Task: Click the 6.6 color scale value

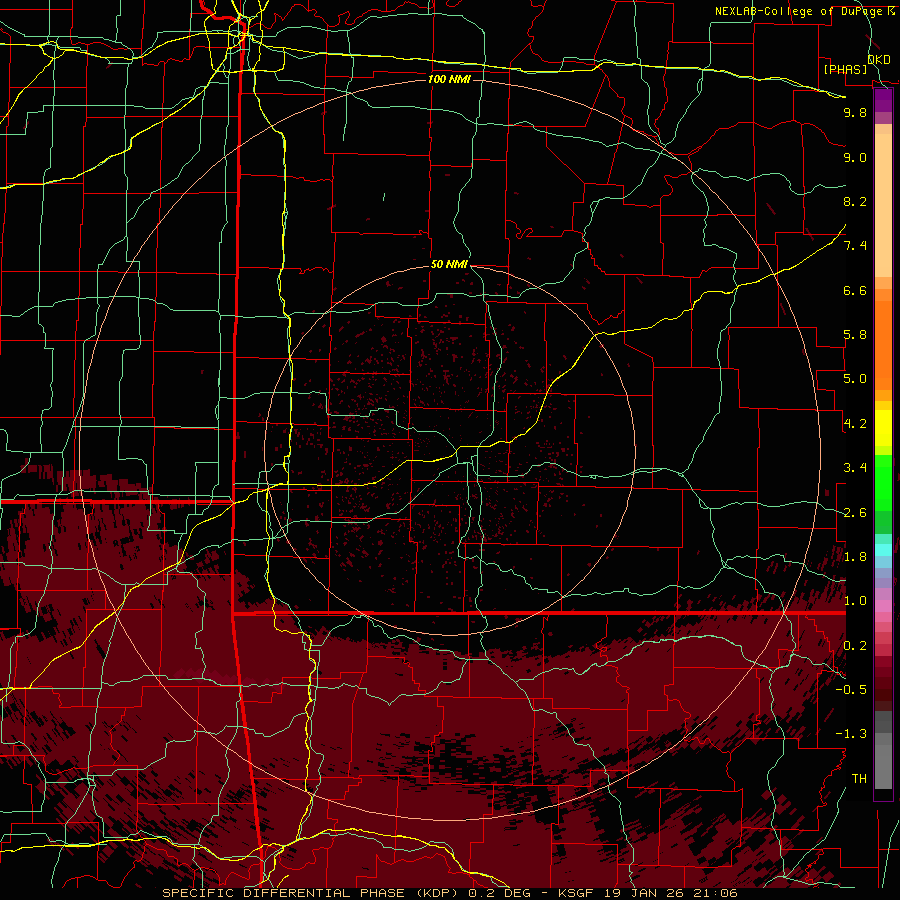Action: [x=855, y=290]
